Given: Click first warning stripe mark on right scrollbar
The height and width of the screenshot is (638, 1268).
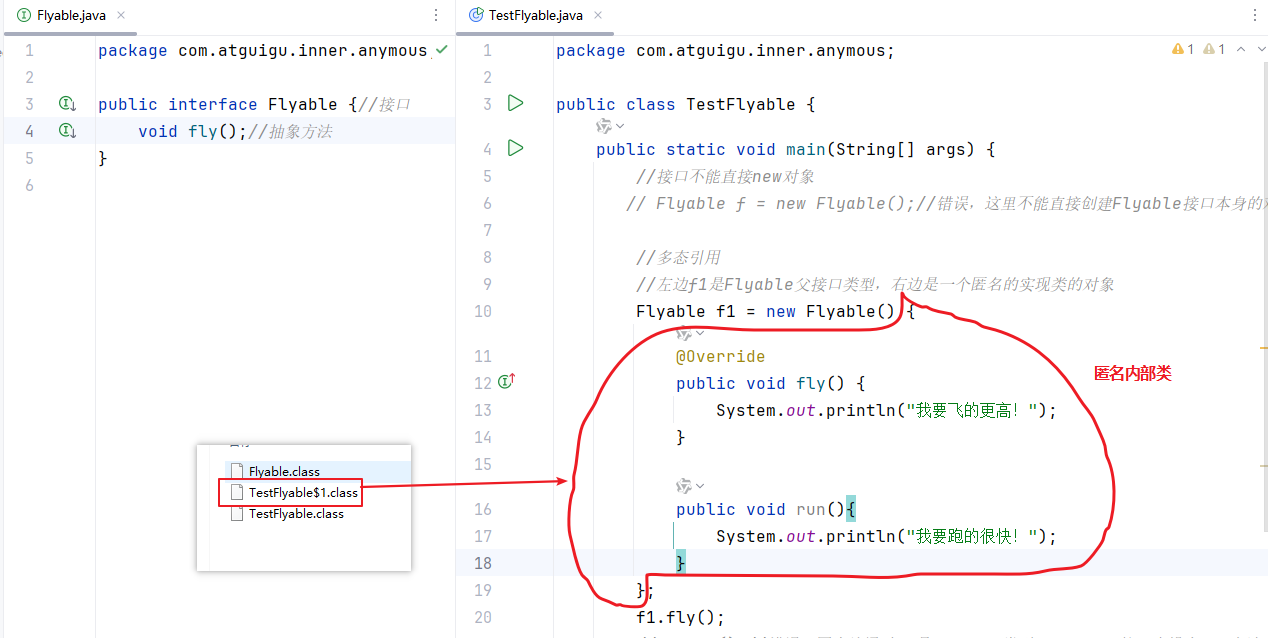Looking at the screenshot, I should pos(1262,348).
